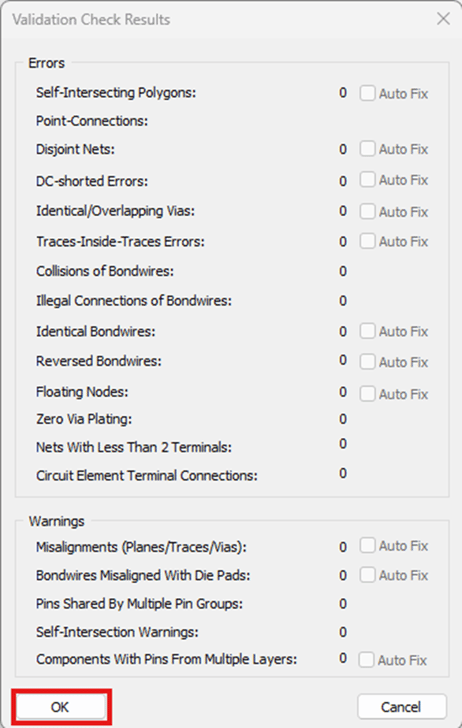Select the Nets With Less Than 2 Terminals label

pyautogui.click(x=134, y=447)
